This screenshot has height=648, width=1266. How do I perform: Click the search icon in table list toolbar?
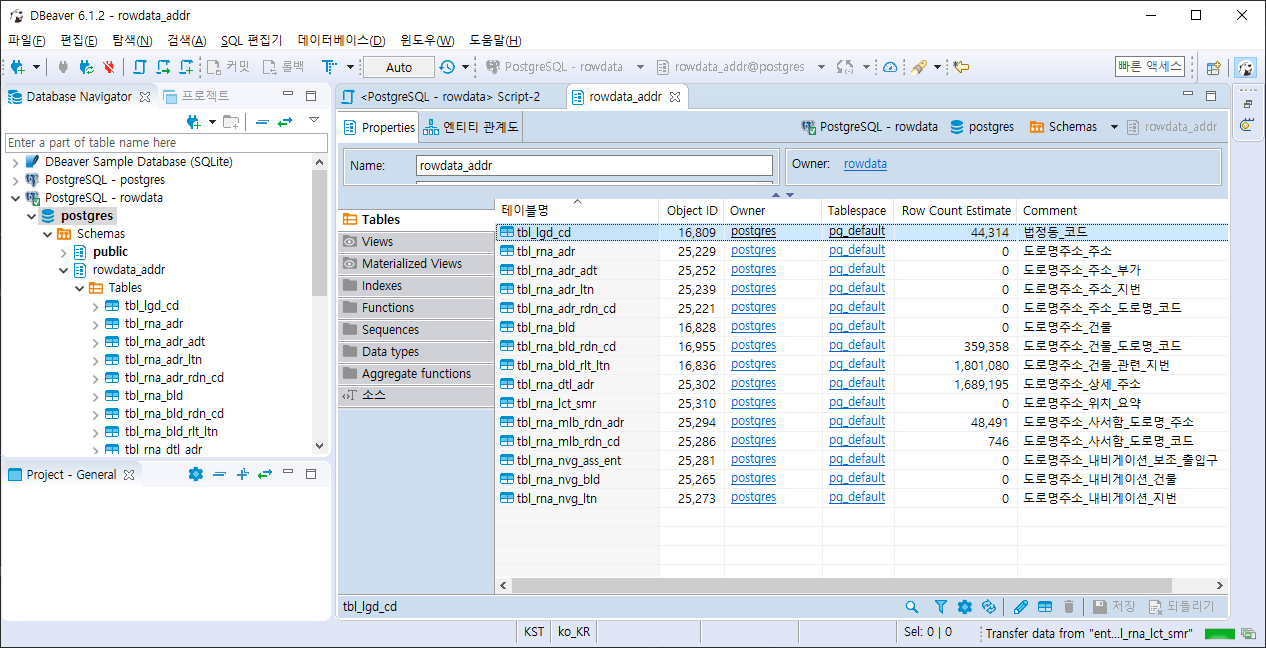tap(912, 607)
